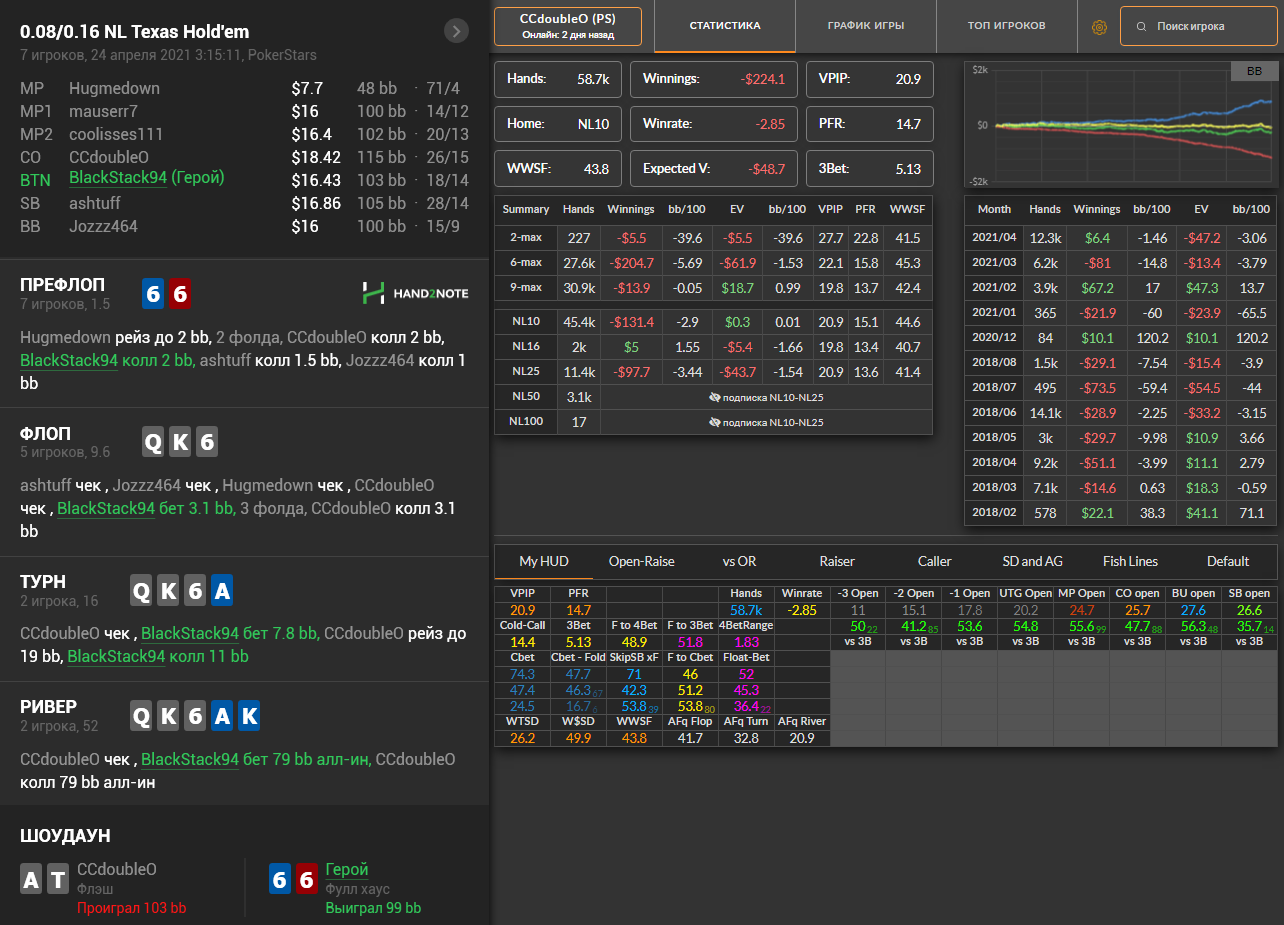Screen dimensions: 1284x925
Task: Click the CO open HUD value 25.7
Action: click(1138, 610)
